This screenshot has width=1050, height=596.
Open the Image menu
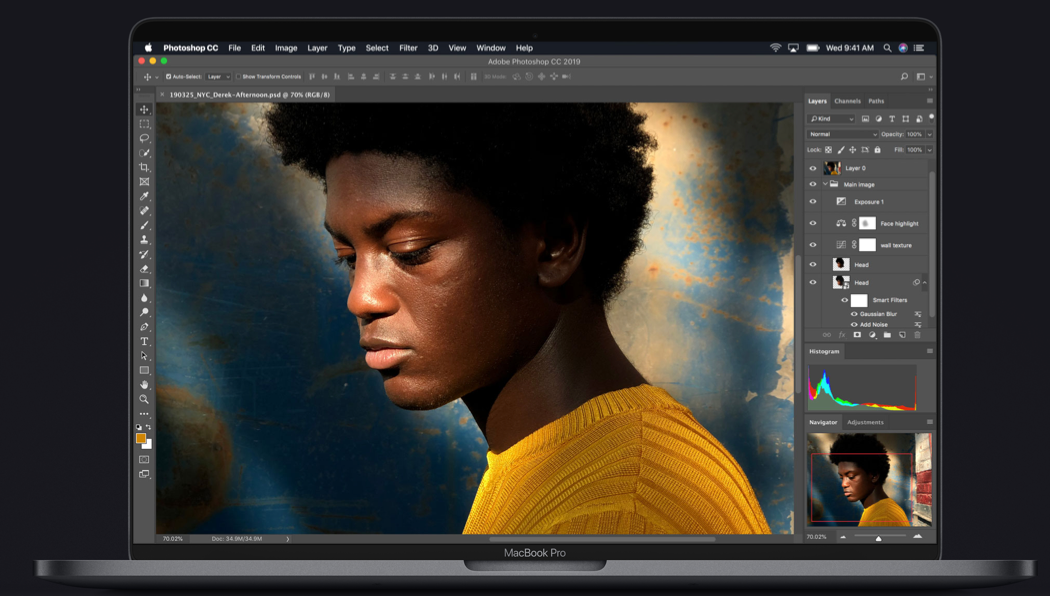286,48
